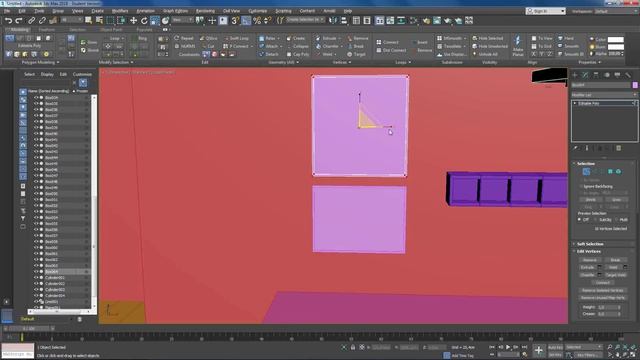Screen dimensions: 640x360
Task: Open the Sign In dropdown
Action: (x=545, y=11)
